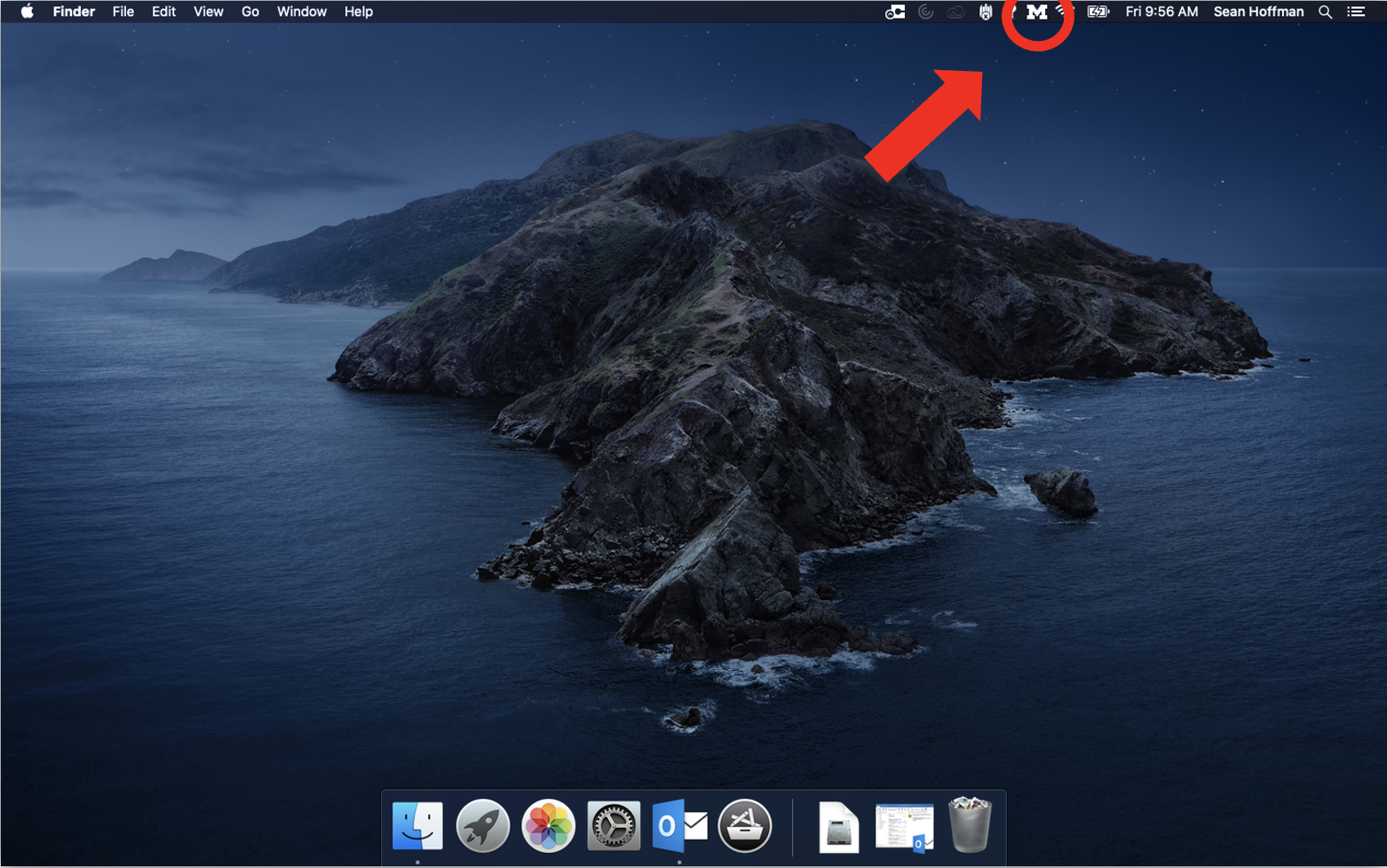The image size is (1387, 868).
Task: Open the Go menu
Action: coord(250,12)
